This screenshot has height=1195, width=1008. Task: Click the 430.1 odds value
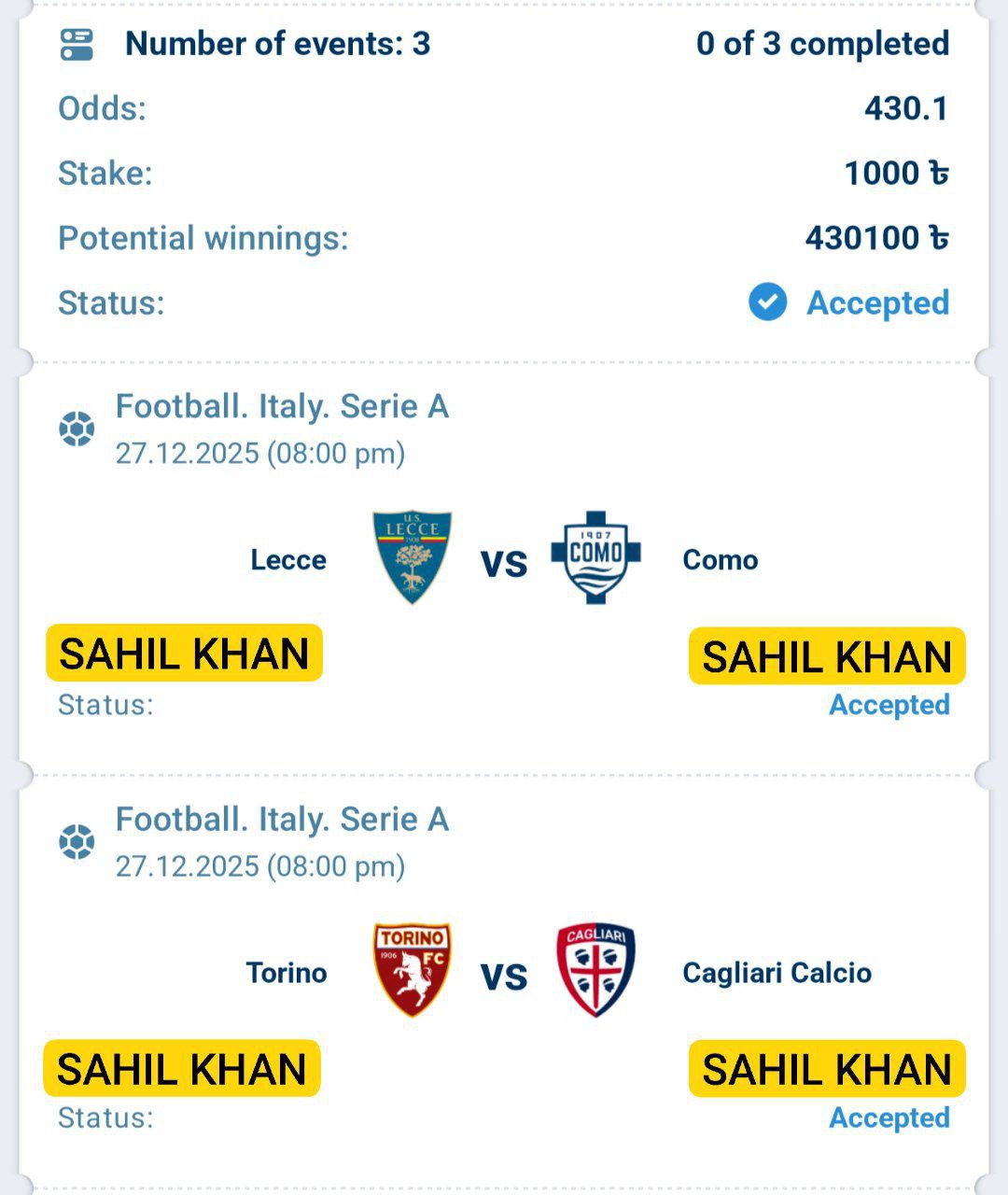[x=905, y=108]
